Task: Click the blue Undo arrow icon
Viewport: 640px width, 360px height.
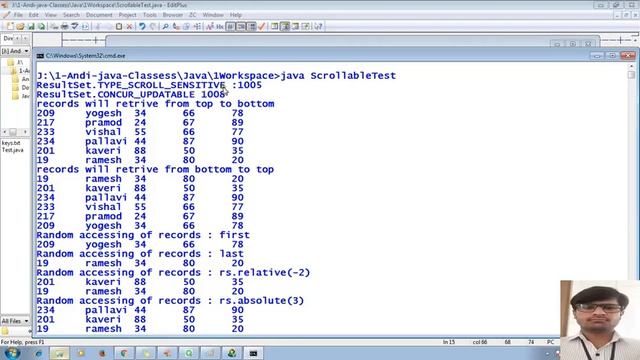Action: point(142,27)
